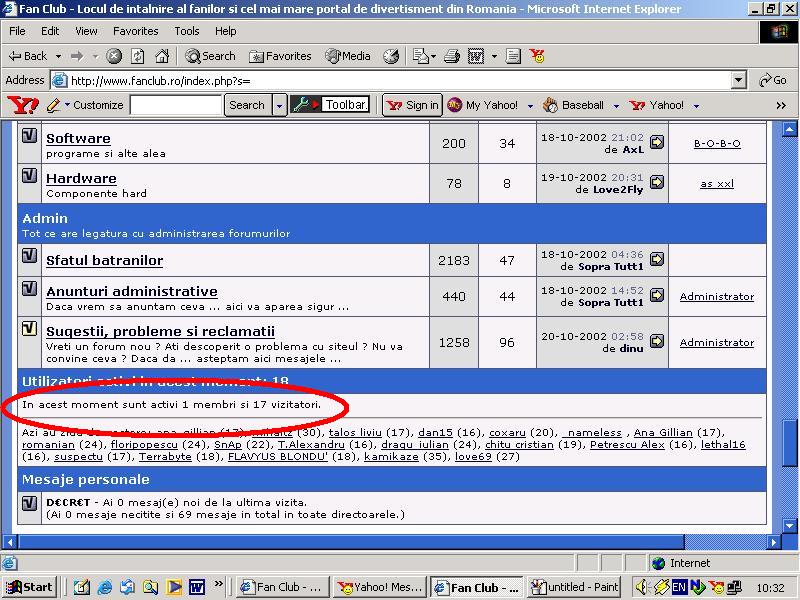The height and width of the screenshot is (600, 800).
Task: Click the Windows Start button
Action: coord(29,587)
